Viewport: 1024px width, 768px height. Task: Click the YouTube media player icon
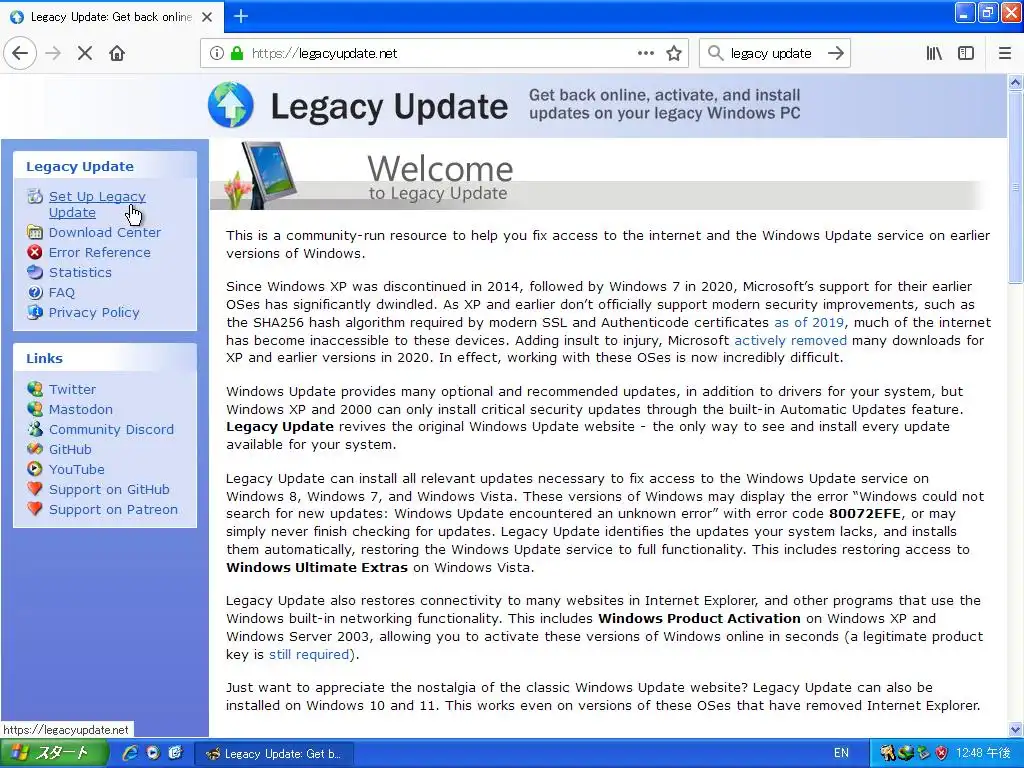coord(35,470)
